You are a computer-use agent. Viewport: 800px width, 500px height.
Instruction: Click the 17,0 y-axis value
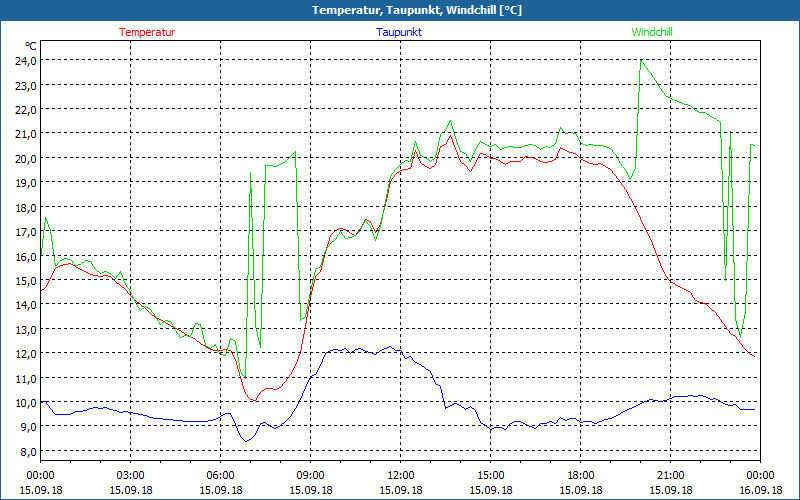(26, 232)
